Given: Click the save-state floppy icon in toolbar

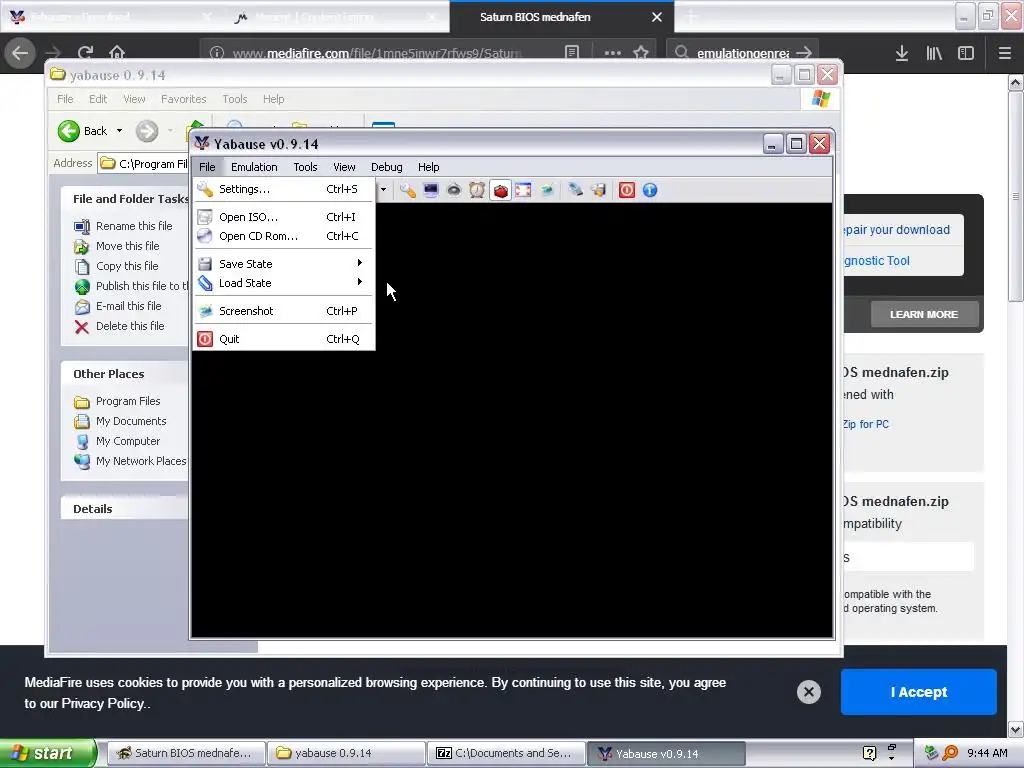Looking at the screenshot, I should (x=598, y=190).
